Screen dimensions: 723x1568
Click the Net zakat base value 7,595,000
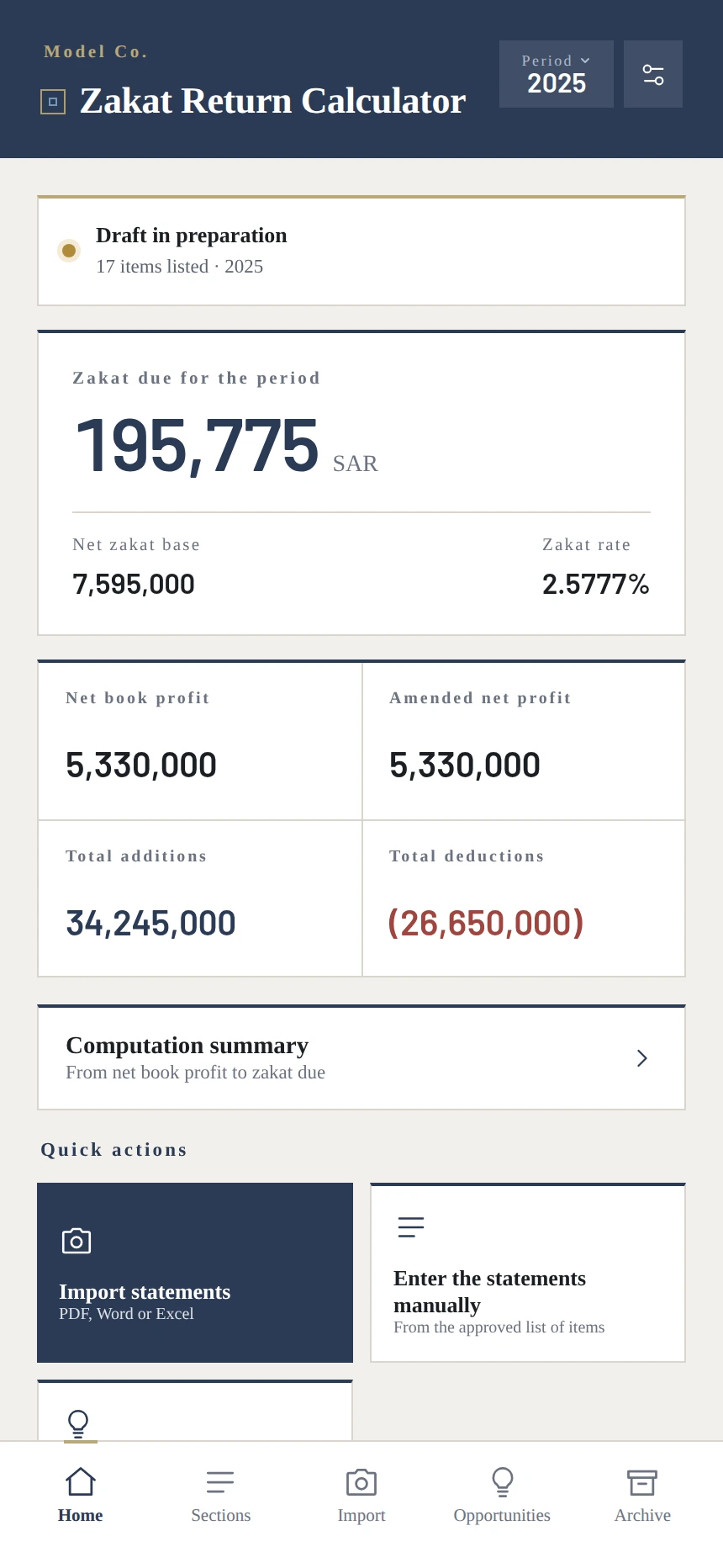click(134, 584)
